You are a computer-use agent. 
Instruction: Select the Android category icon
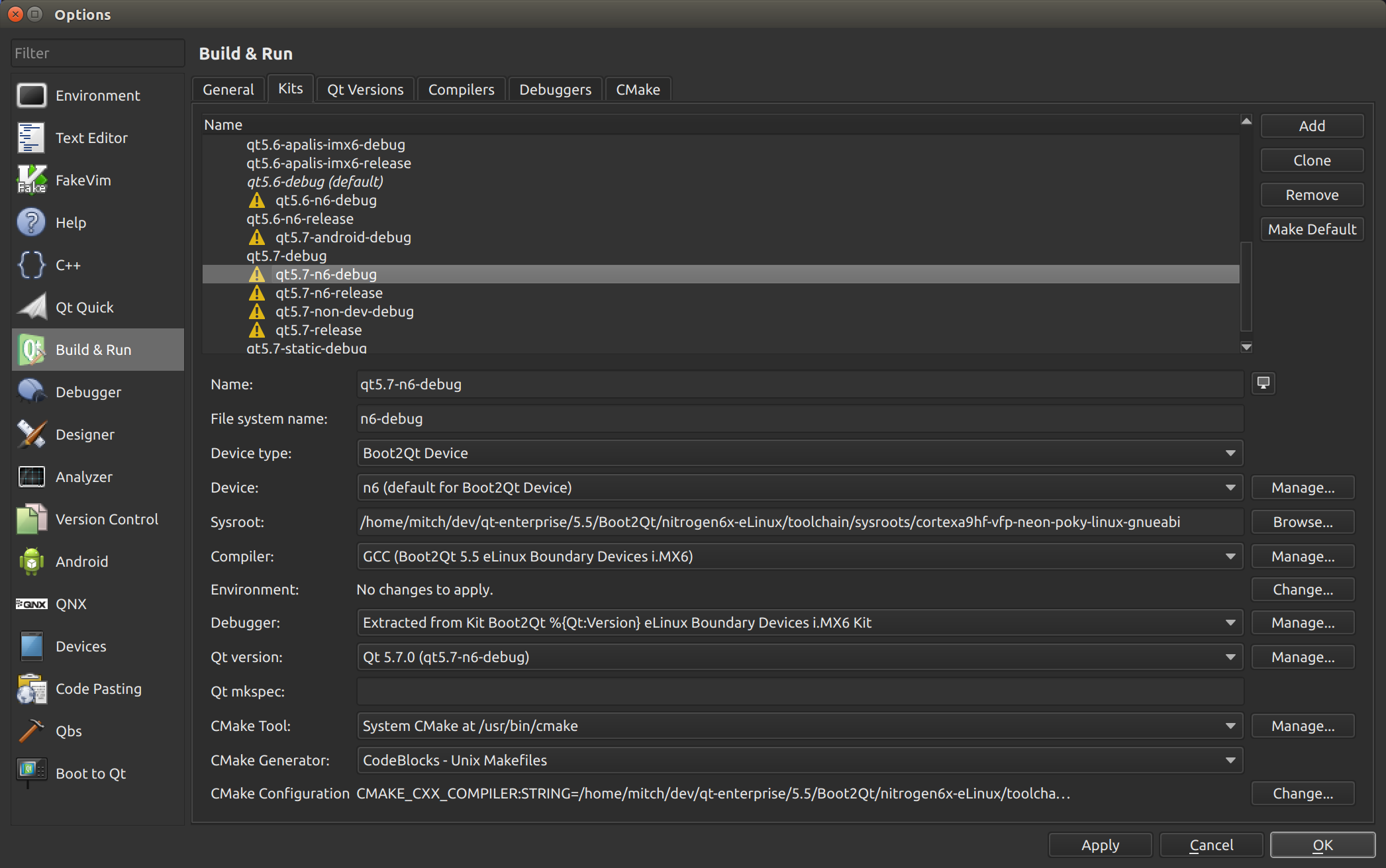point(31,561)
